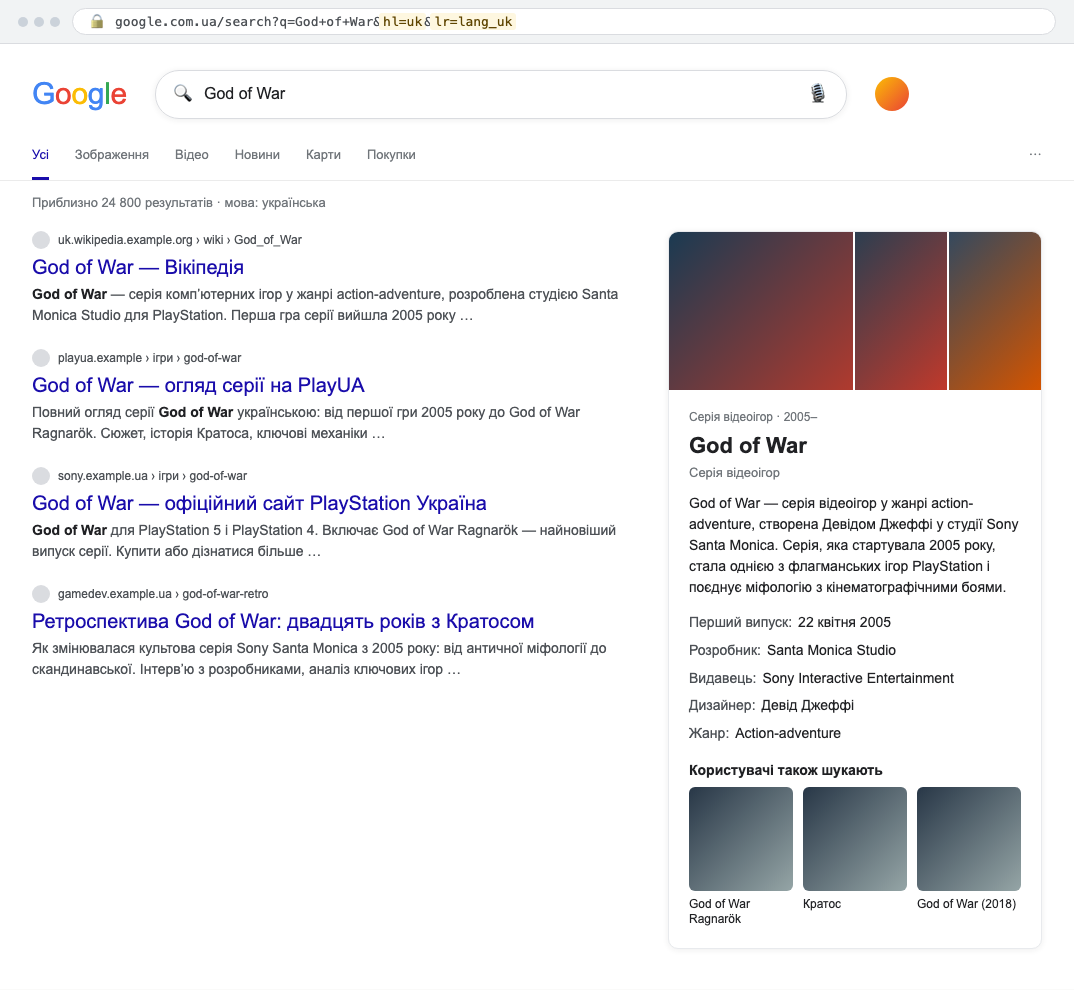
Task: Click the Google logo
Action: [x=79, y=94]
